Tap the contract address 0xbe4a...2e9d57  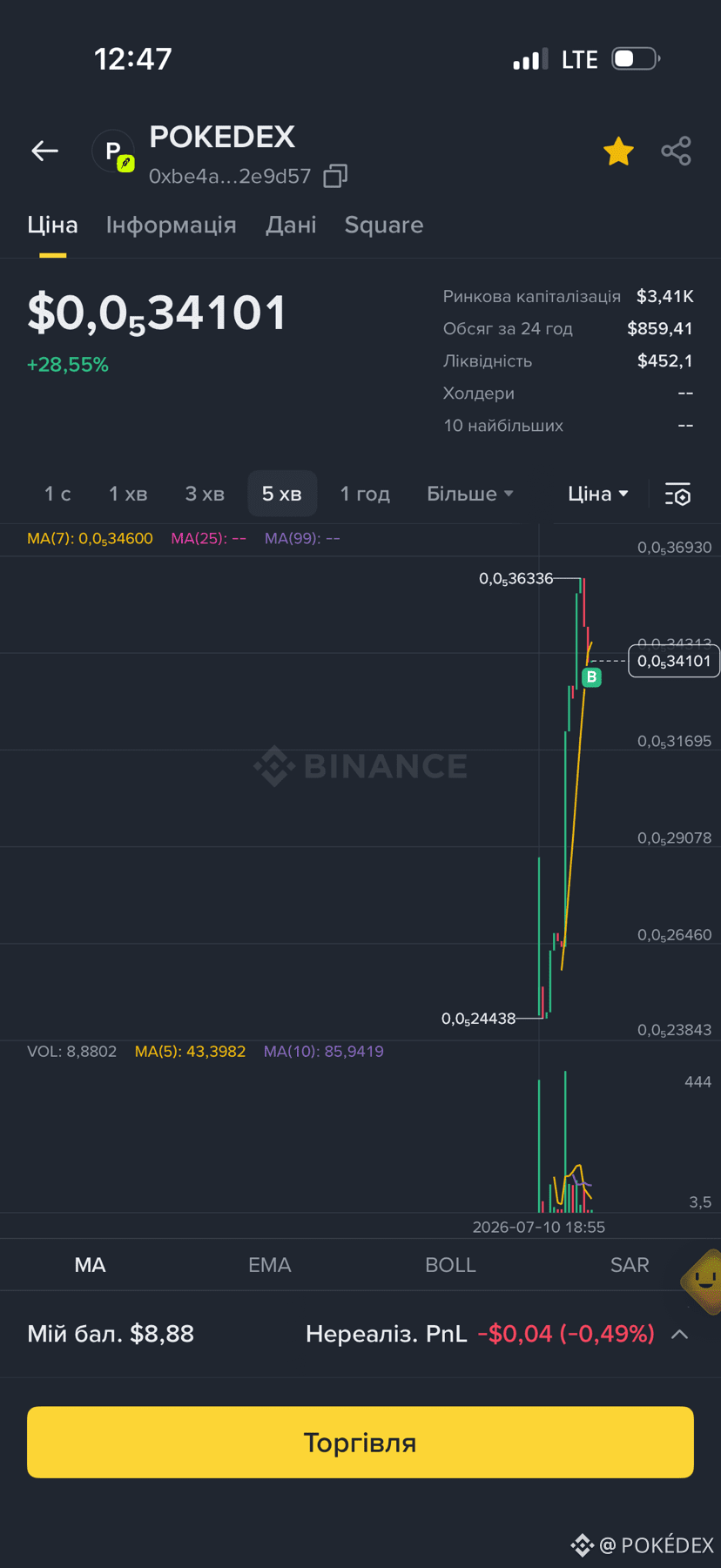coord(230,176)
